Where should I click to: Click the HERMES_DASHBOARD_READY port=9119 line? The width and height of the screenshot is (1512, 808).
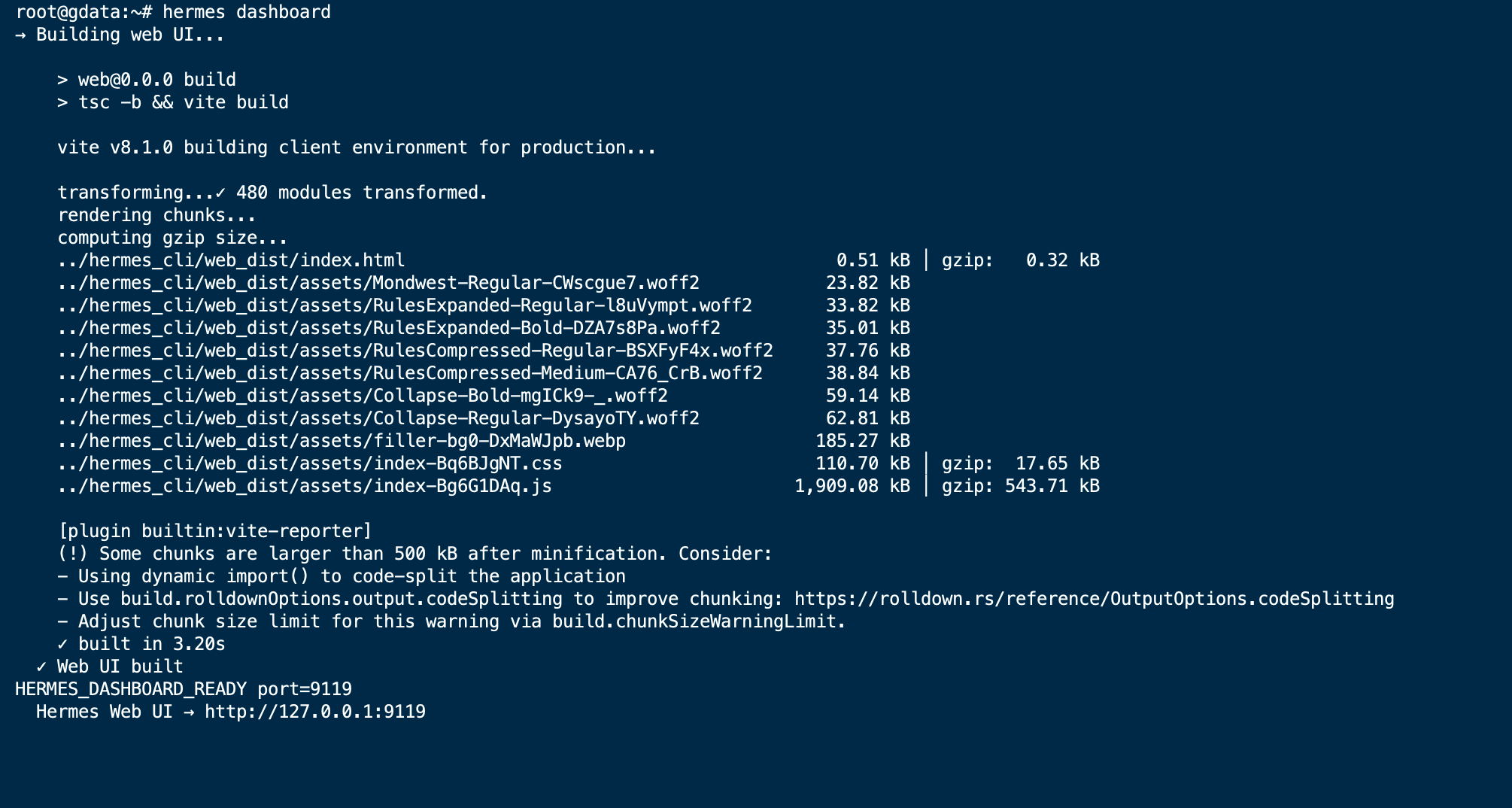coord(184,689)
